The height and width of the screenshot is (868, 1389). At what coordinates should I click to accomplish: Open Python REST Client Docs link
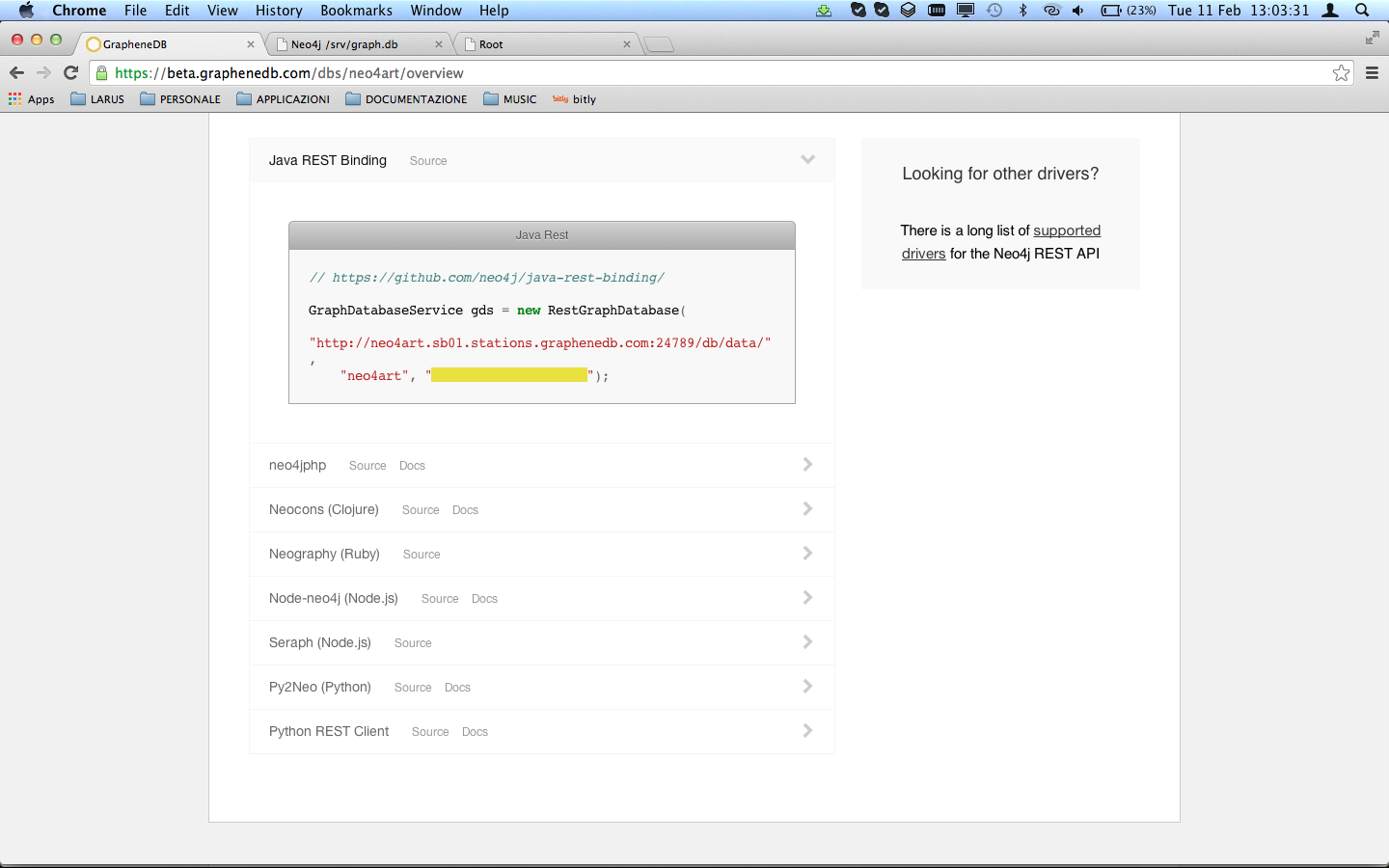[x=475, y=732]
